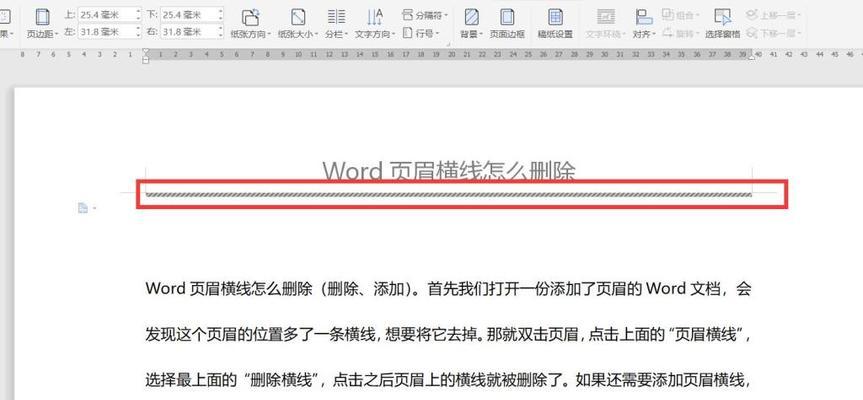The height and width of the screenshot is (400, 863).
Task: Open the 分栏 columns menu
Action: coord(336,23)
